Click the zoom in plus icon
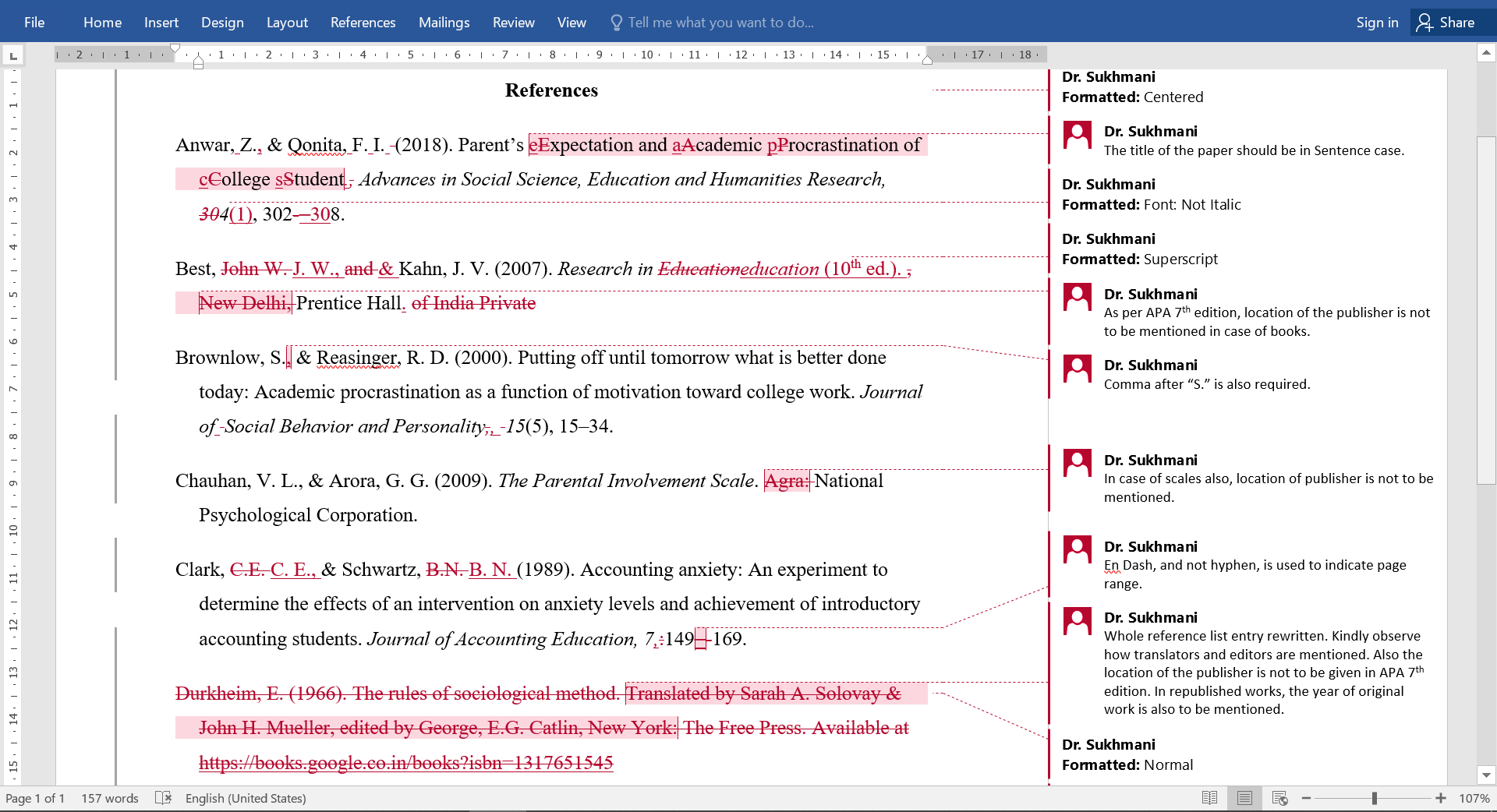Image resolution: width=1497 pixels, height=812 pixels. [1441, 798]
